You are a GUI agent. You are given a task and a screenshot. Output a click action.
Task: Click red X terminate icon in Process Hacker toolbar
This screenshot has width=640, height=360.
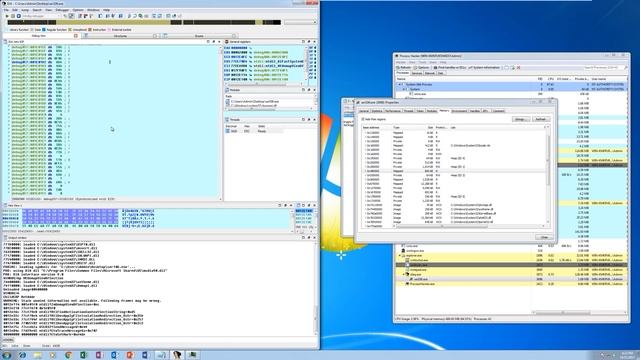[518, 68]
